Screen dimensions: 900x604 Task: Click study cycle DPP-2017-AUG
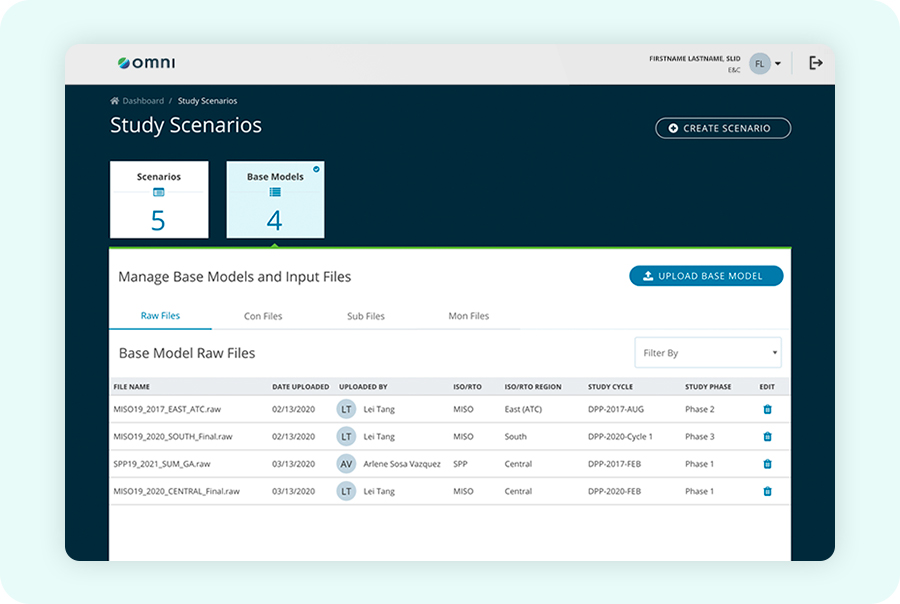point(616,409)
